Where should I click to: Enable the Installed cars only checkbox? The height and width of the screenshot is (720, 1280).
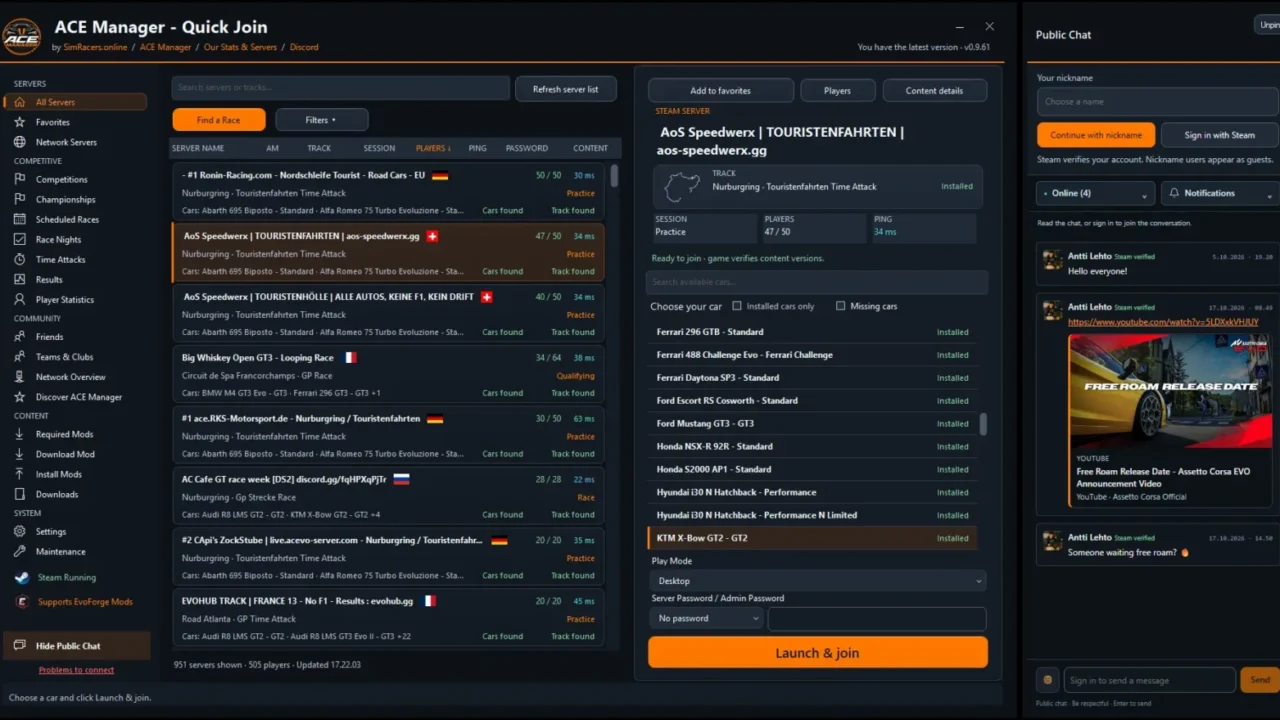[x=737, y=306]
